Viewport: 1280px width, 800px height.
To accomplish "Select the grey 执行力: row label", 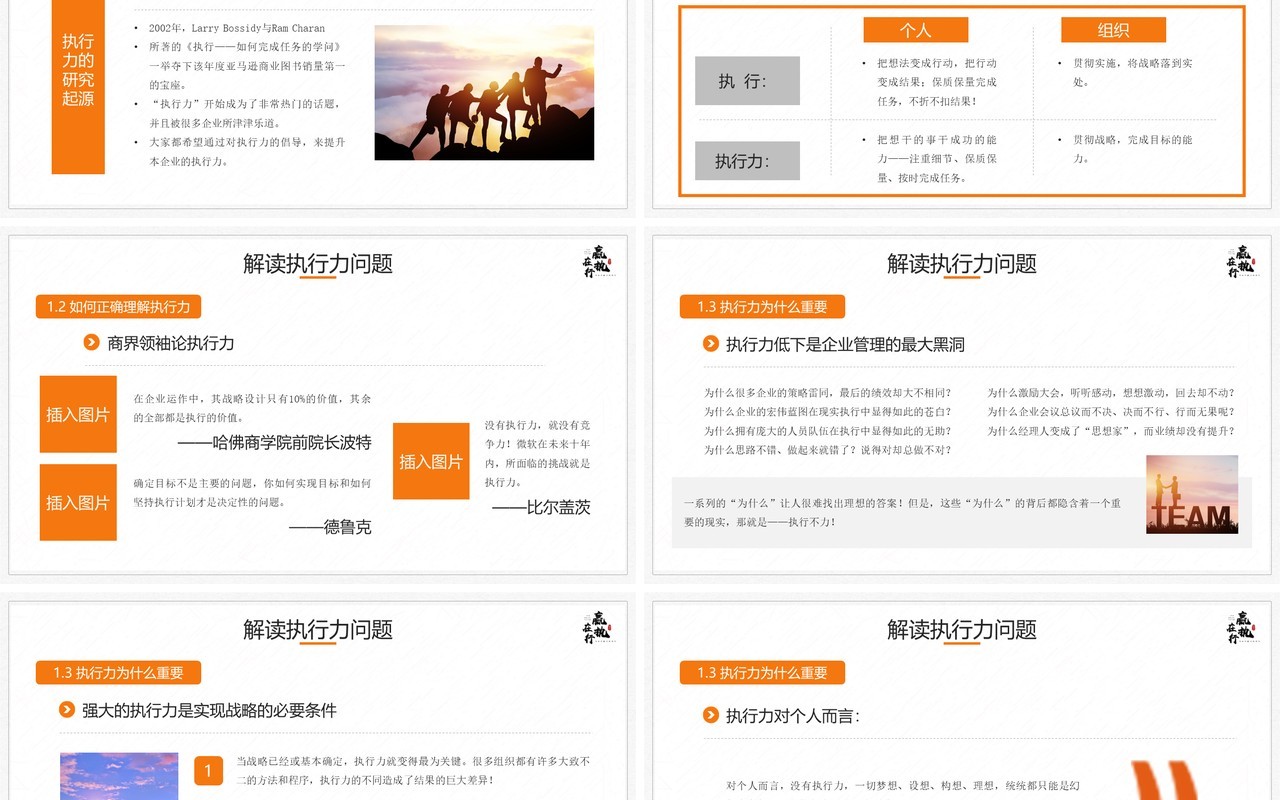I will (x=747, y=160).
